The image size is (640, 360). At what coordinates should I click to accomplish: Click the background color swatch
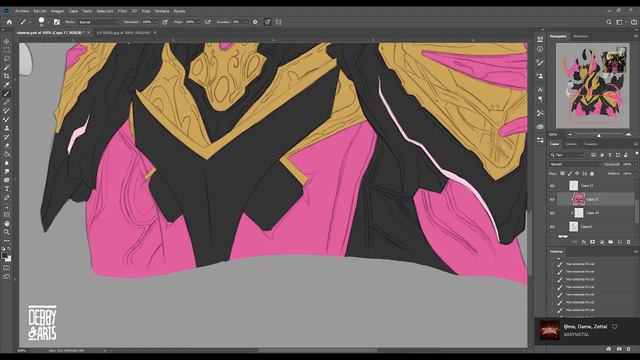(9, 259)
